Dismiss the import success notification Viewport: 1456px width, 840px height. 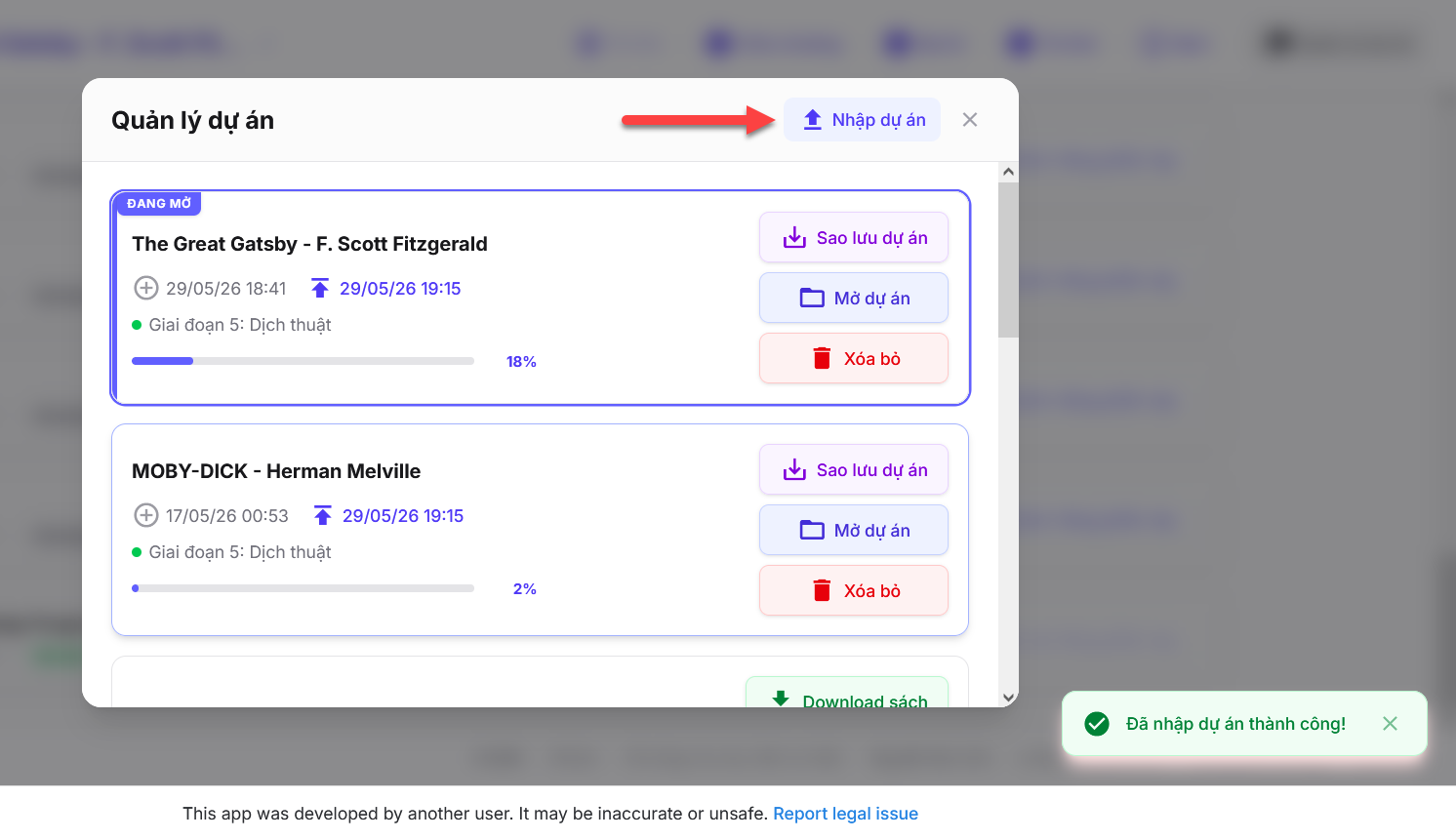[x=1391, y=723]
